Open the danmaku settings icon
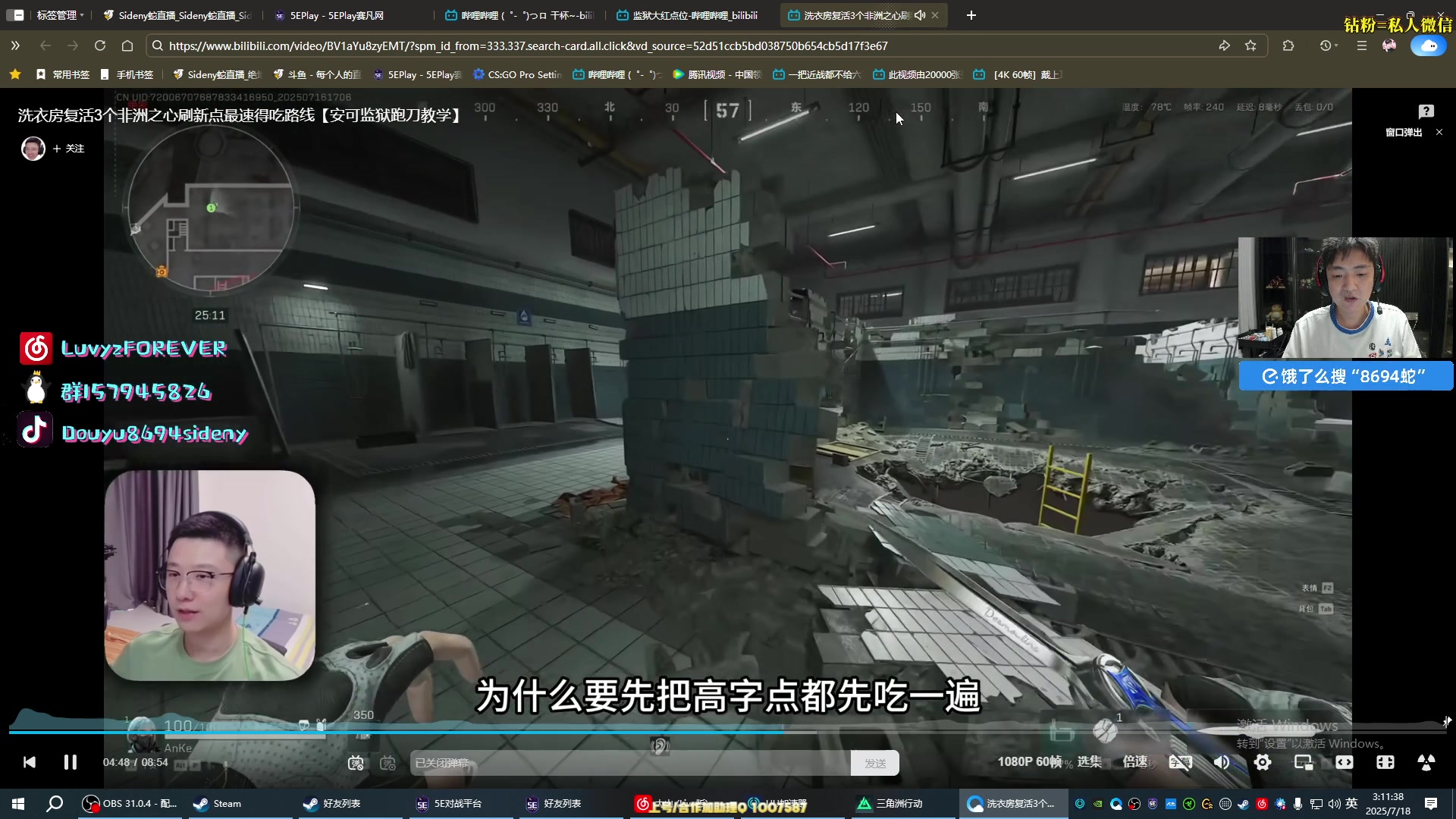Image resolution: width=1456 pixels, height=819 pixels. click(x=388, y=763)
